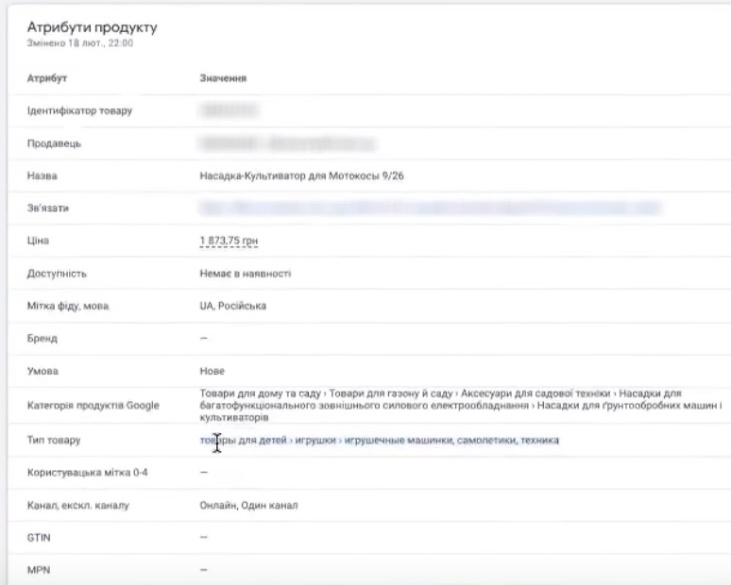
Task: Click the Значення column header
Action: point(223,77)
